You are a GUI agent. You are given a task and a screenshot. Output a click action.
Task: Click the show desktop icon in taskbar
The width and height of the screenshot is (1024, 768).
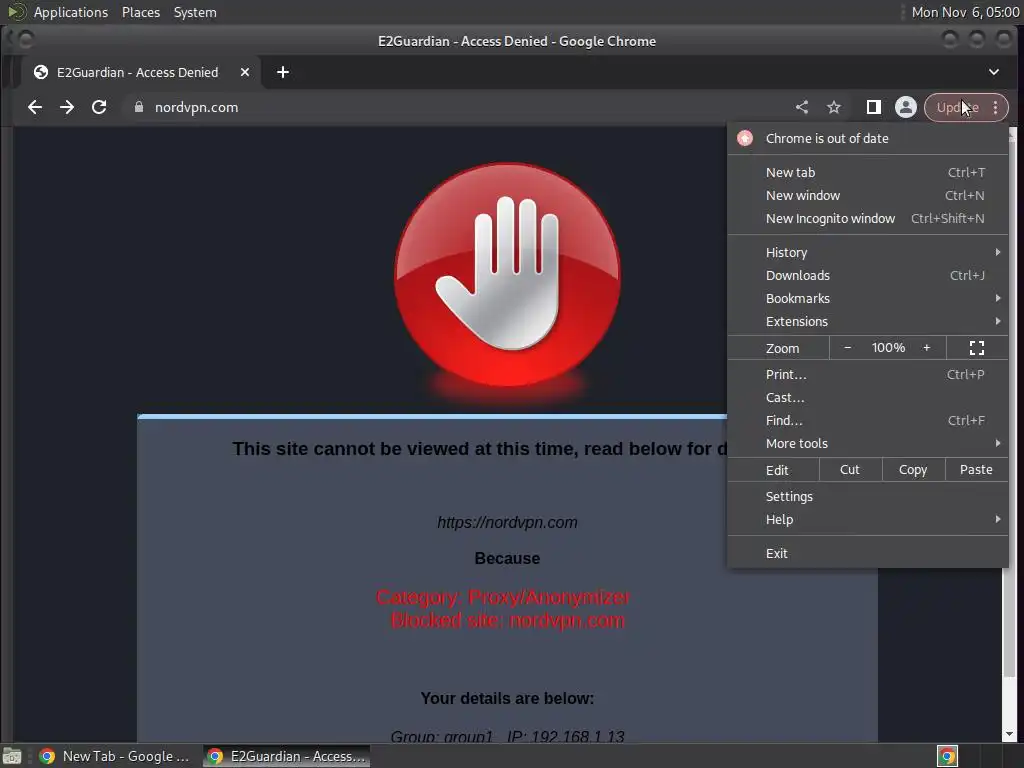[x=12, y=756]
